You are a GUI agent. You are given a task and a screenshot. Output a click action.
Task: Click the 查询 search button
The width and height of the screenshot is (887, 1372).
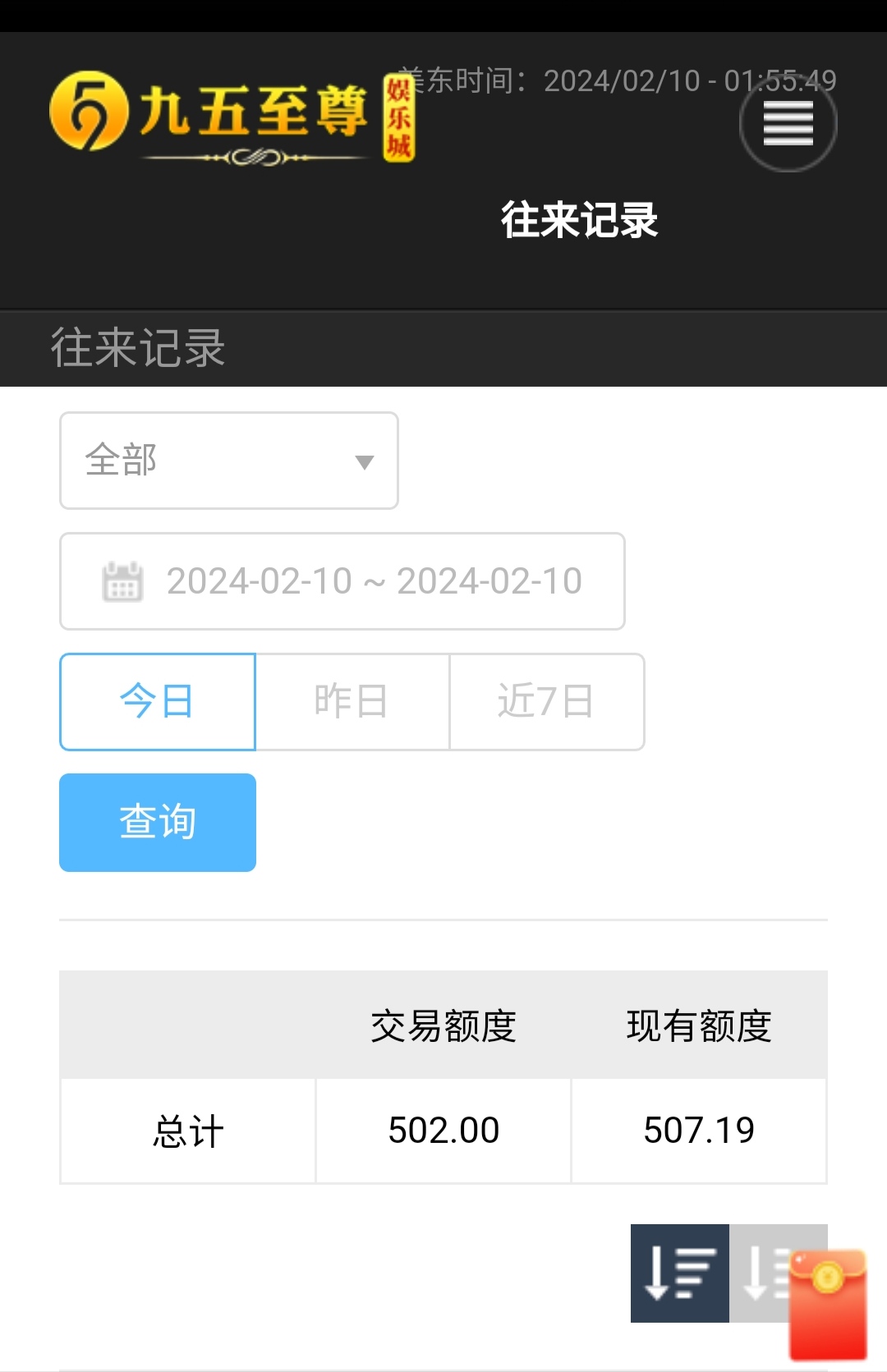click(158, 823)
